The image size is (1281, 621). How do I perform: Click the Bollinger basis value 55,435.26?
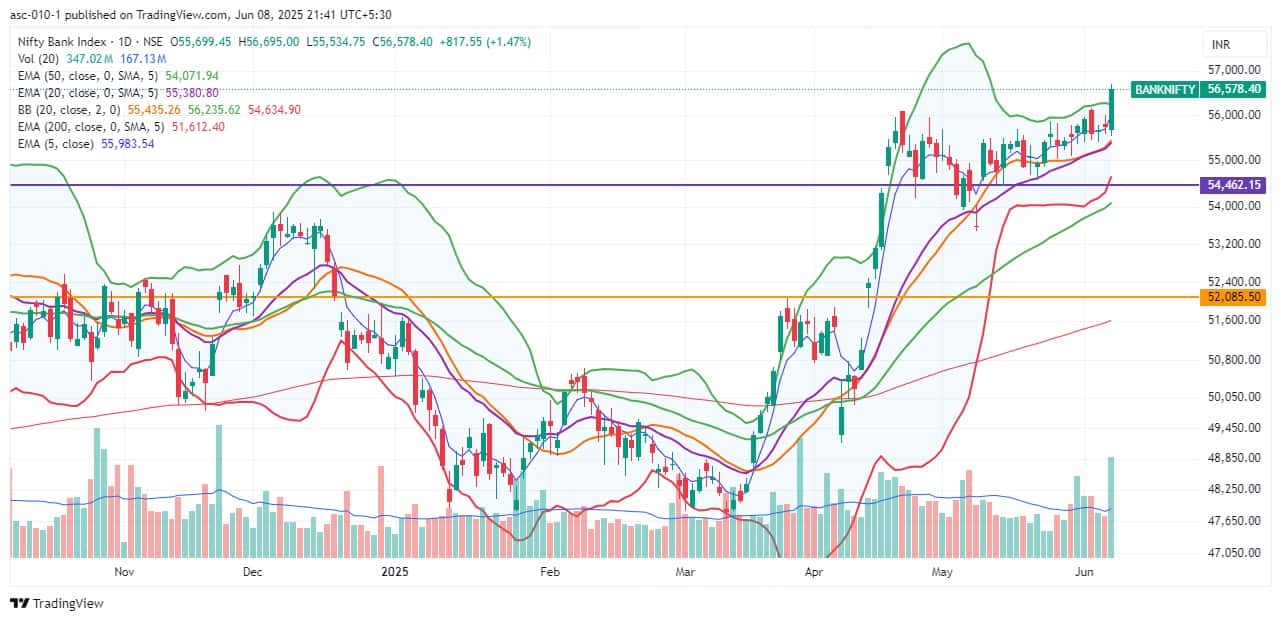(154, 110)
